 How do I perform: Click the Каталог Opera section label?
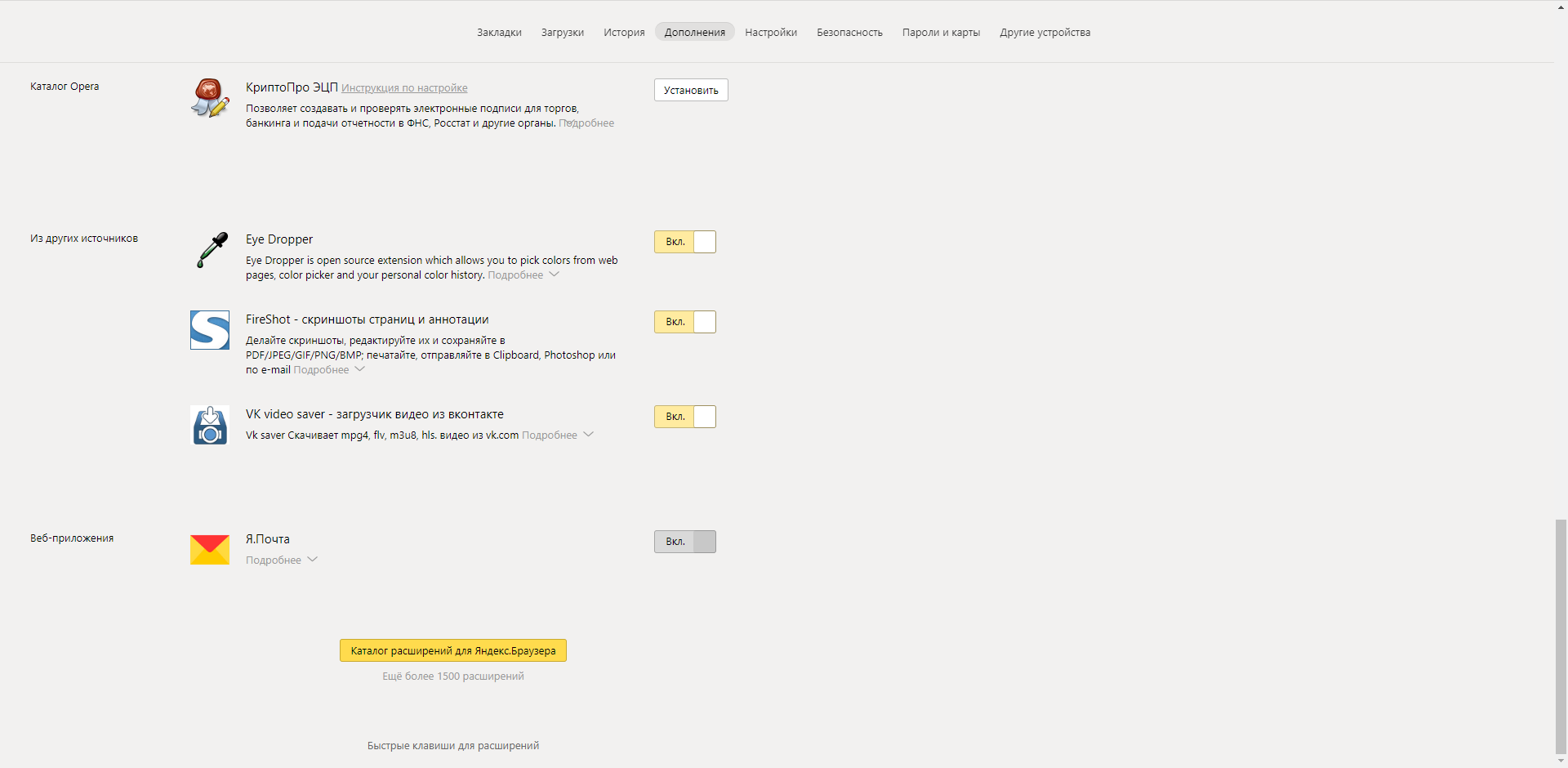point(65,87)
